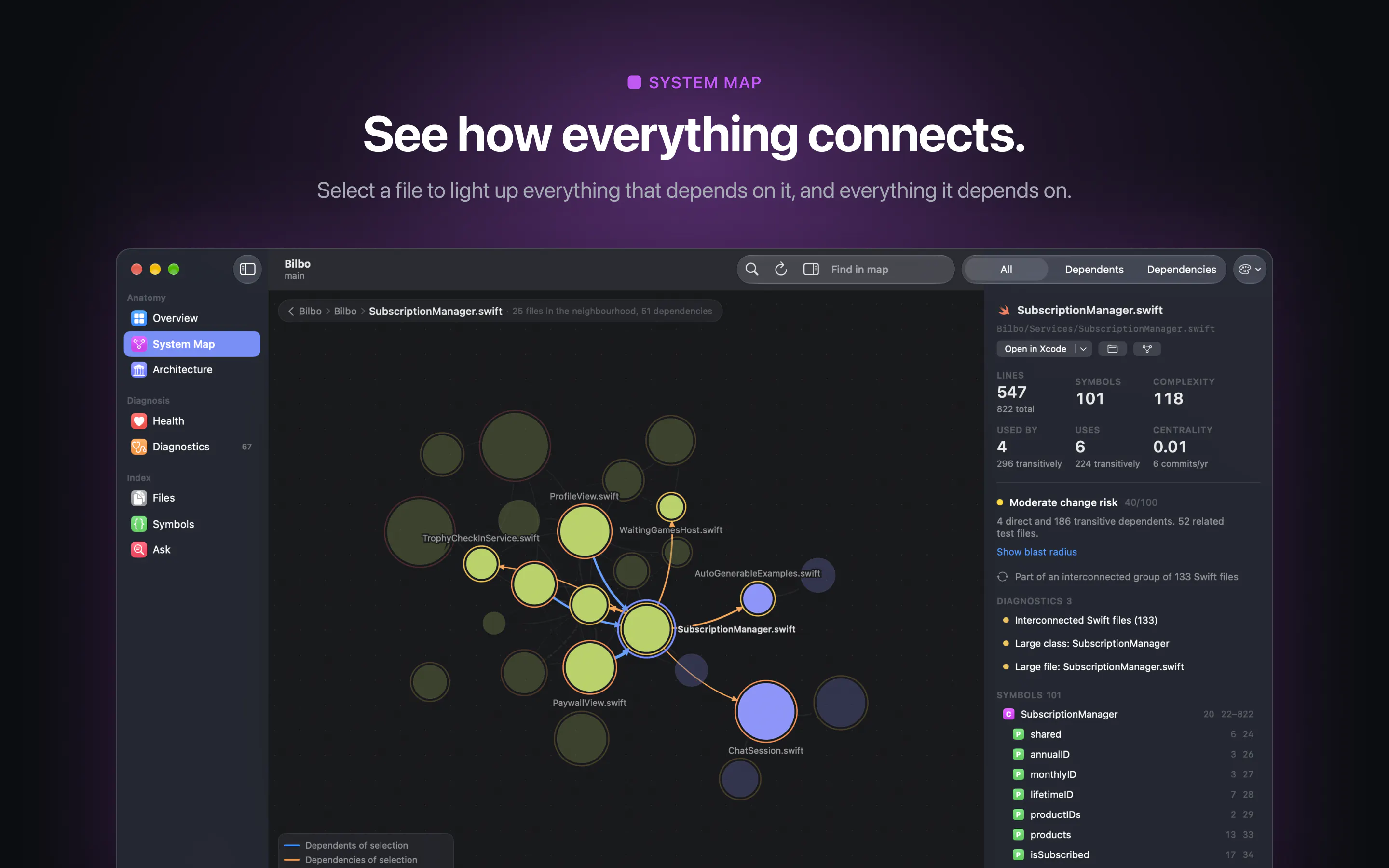Select the All filter segment
This screenshot has width=1389, height=868.
point(1006,269)
